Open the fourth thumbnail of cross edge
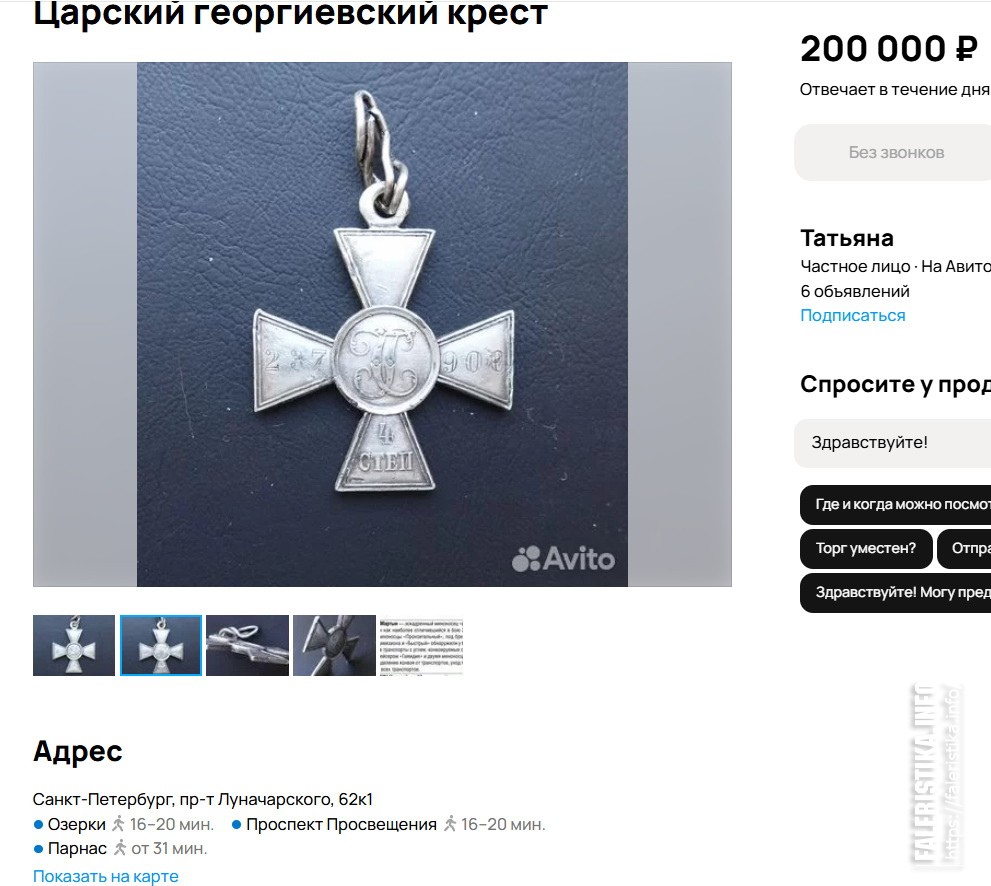Image resolution: width=991 pixels, height=886 pixels. (x=334, y=645)
